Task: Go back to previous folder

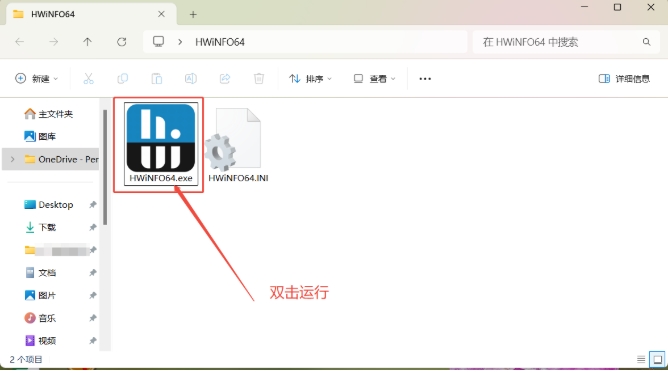Action: pyautogui.click(x=20, y=42)
